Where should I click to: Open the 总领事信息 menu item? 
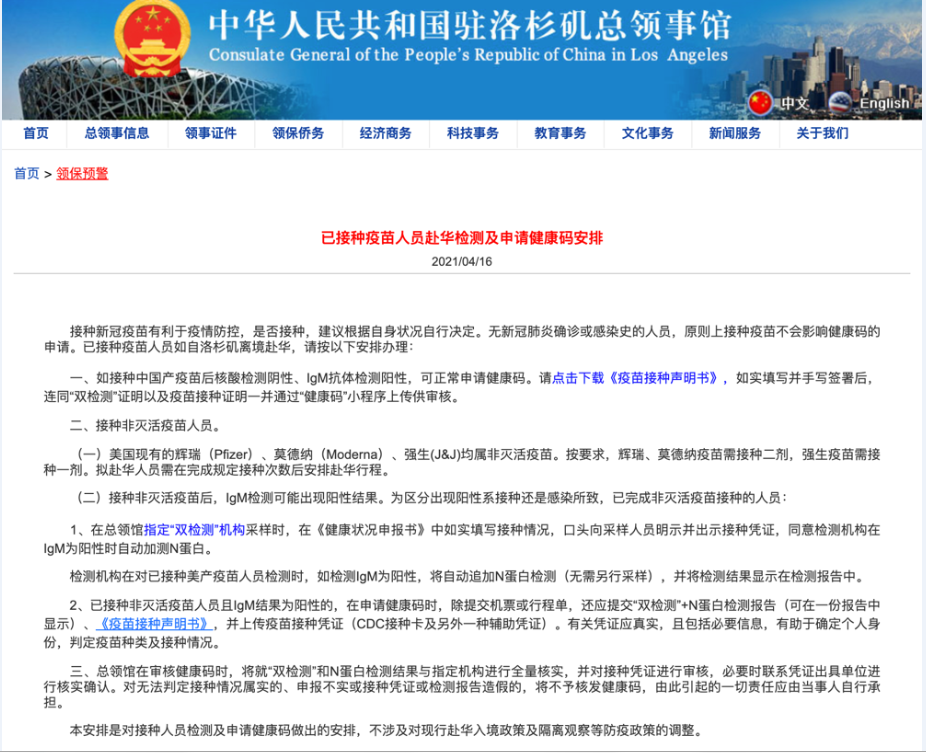pyautogui.click(x=117, y=133)
